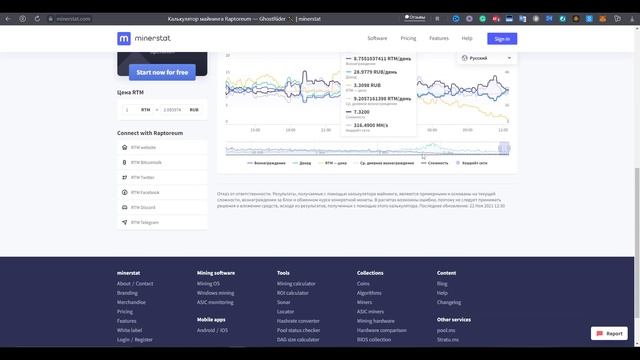Click the chart range navigator handle
Screen dimensions: 640x360
pos(504,148)
